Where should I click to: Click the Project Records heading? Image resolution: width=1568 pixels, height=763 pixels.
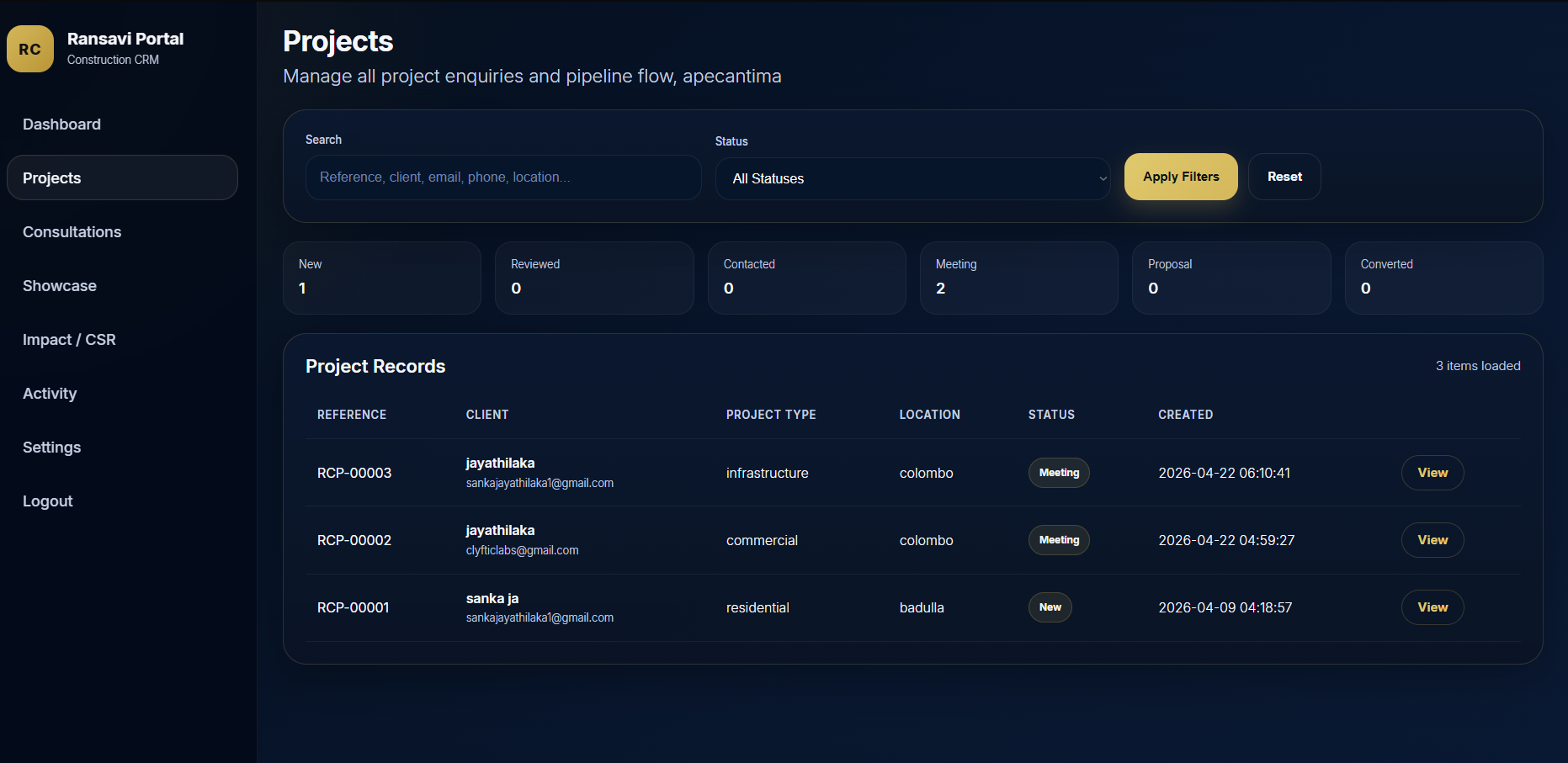click(x=375, y=366)
